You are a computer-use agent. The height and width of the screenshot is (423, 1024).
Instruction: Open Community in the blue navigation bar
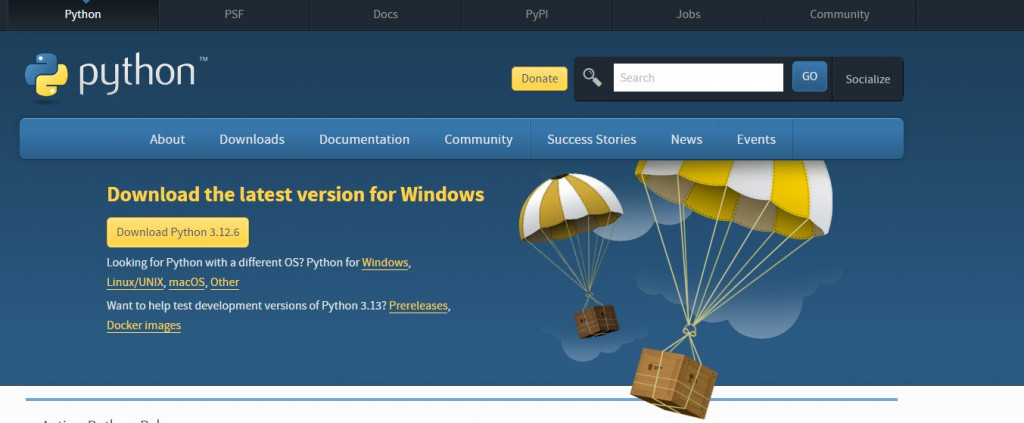click(x=479, y=139)
